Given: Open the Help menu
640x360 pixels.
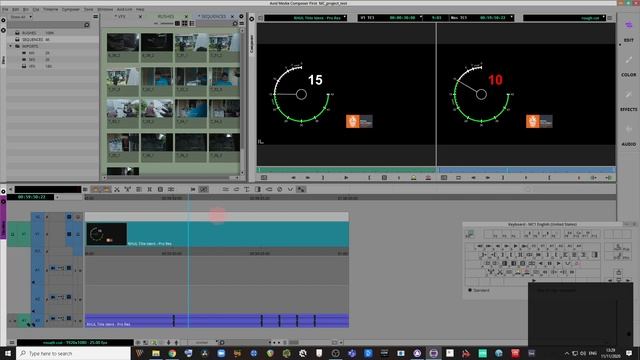Looking at the screenshot, I should coord(140,9).
